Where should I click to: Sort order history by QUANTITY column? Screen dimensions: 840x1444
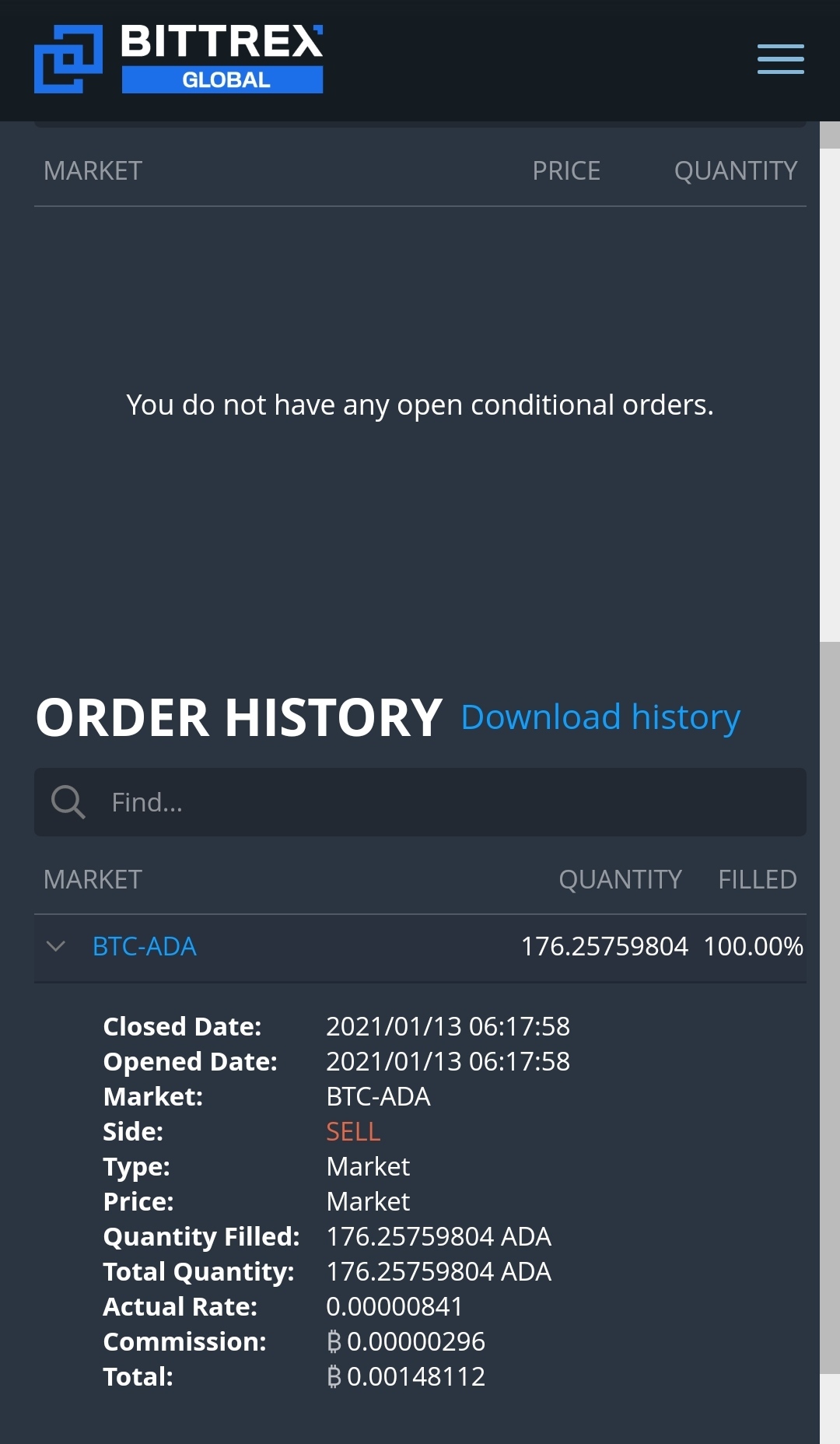click(x=620, y=880)
